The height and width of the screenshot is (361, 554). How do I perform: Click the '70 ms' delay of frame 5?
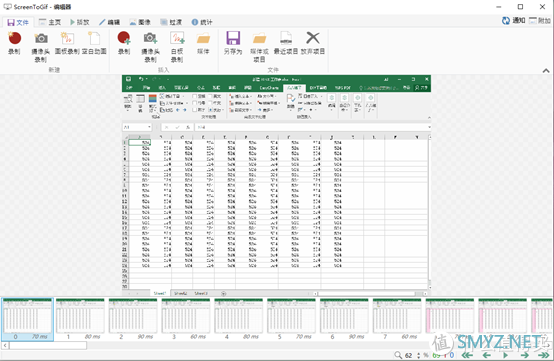(304, 337)
